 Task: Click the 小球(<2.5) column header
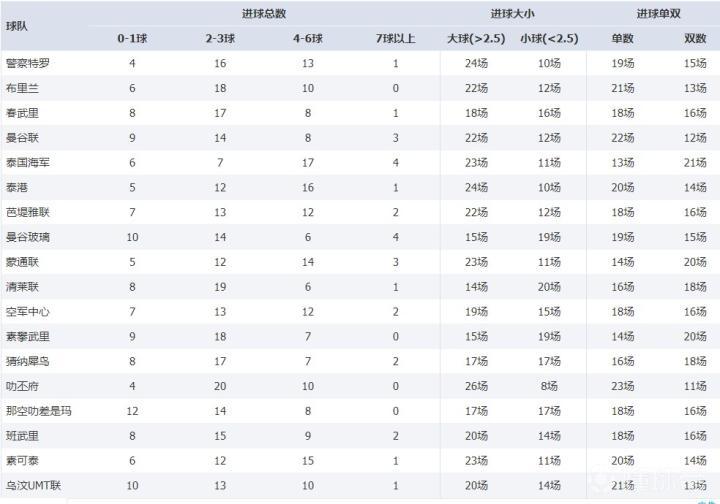[x=549, y=39]
